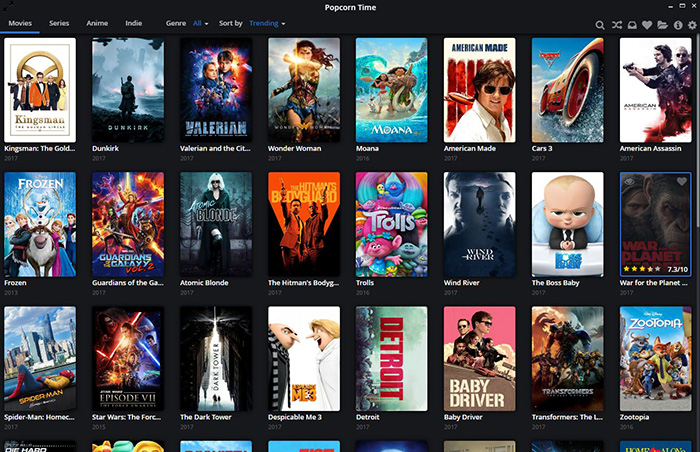Viewport: 700px width, 452px height.
Task: Click the Wind River title text
Action: 462,283
